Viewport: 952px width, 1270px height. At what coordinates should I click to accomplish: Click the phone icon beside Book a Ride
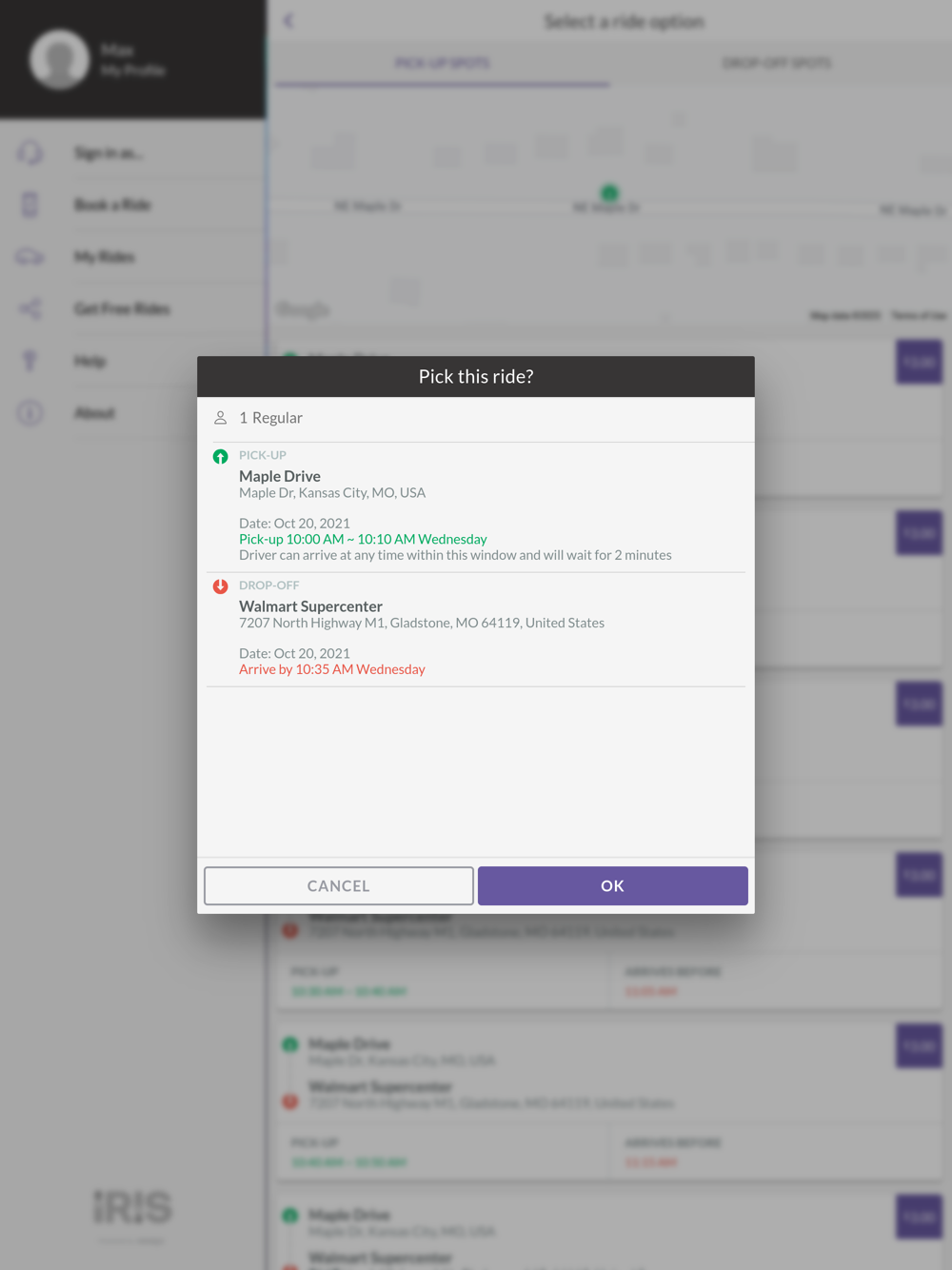coord(30,205)
